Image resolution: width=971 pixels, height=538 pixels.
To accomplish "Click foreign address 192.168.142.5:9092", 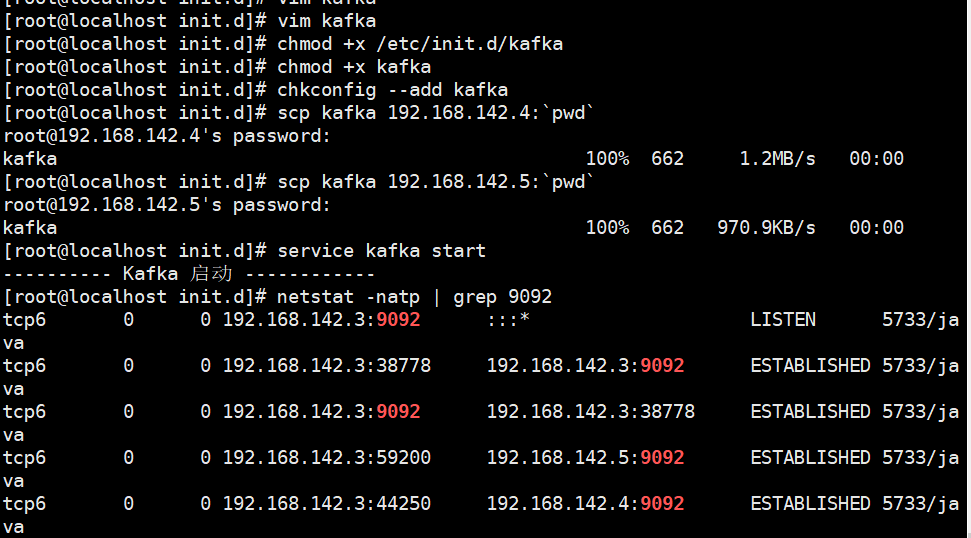I will (585, 458).
